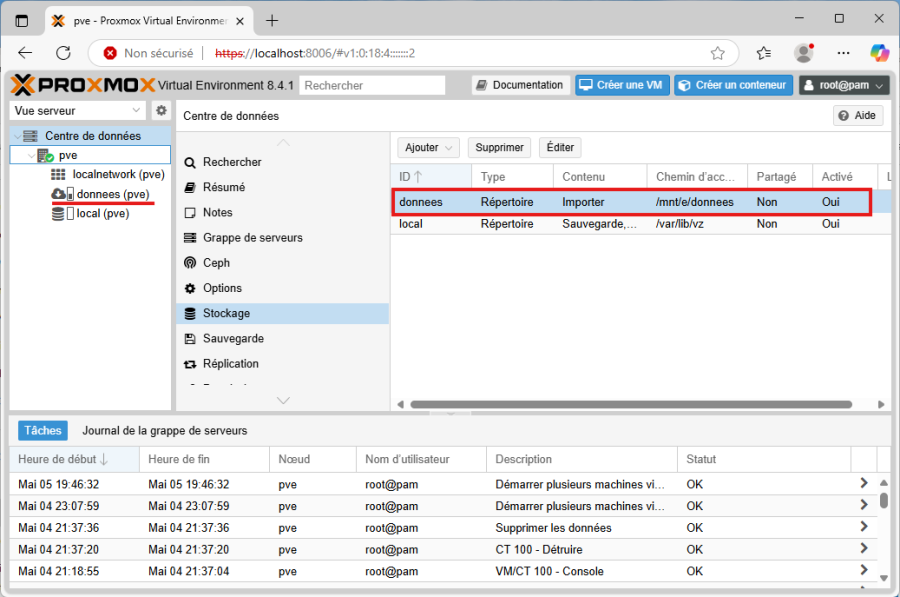Click the task log vertical scrollbar thumb
Screen dimensions: 900x597
tap(884, 501)
